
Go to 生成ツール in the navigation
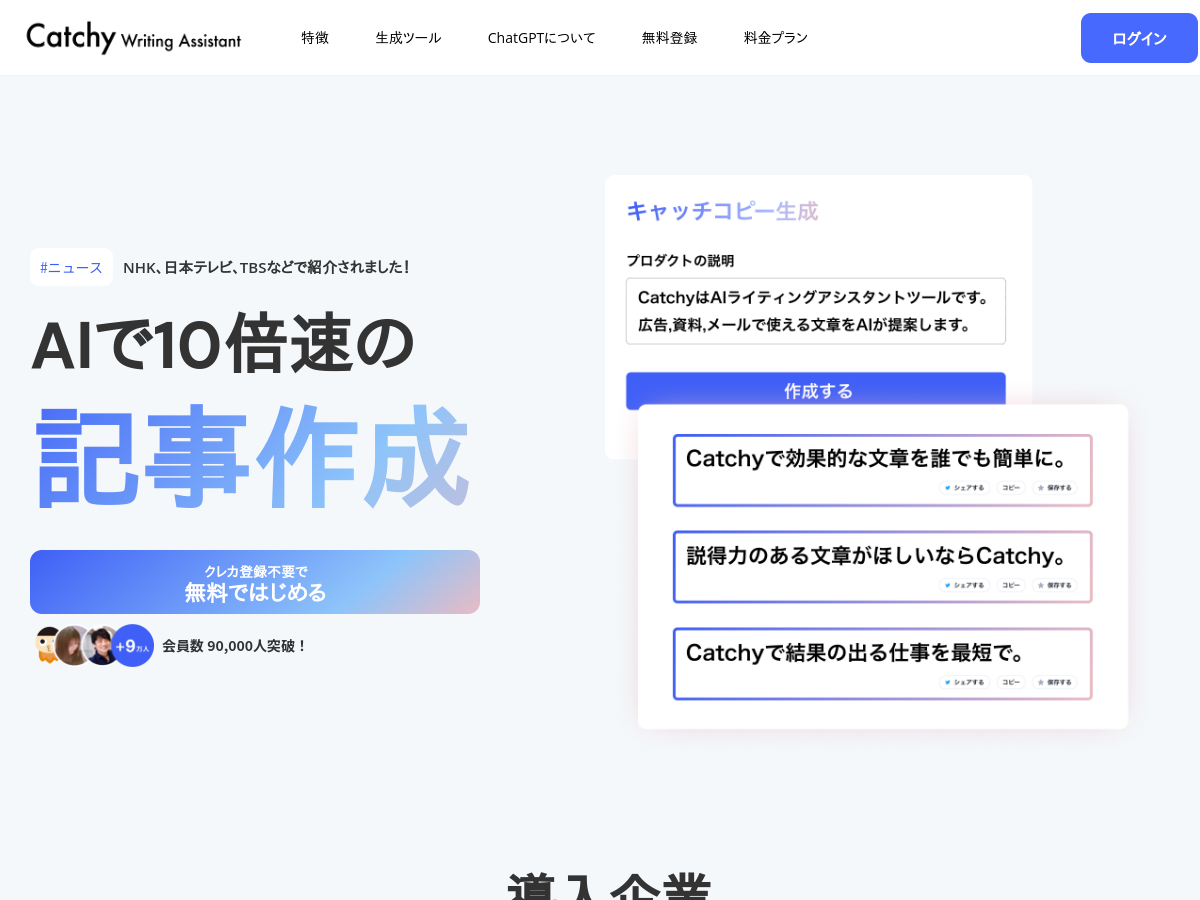[x=408, y=38]
